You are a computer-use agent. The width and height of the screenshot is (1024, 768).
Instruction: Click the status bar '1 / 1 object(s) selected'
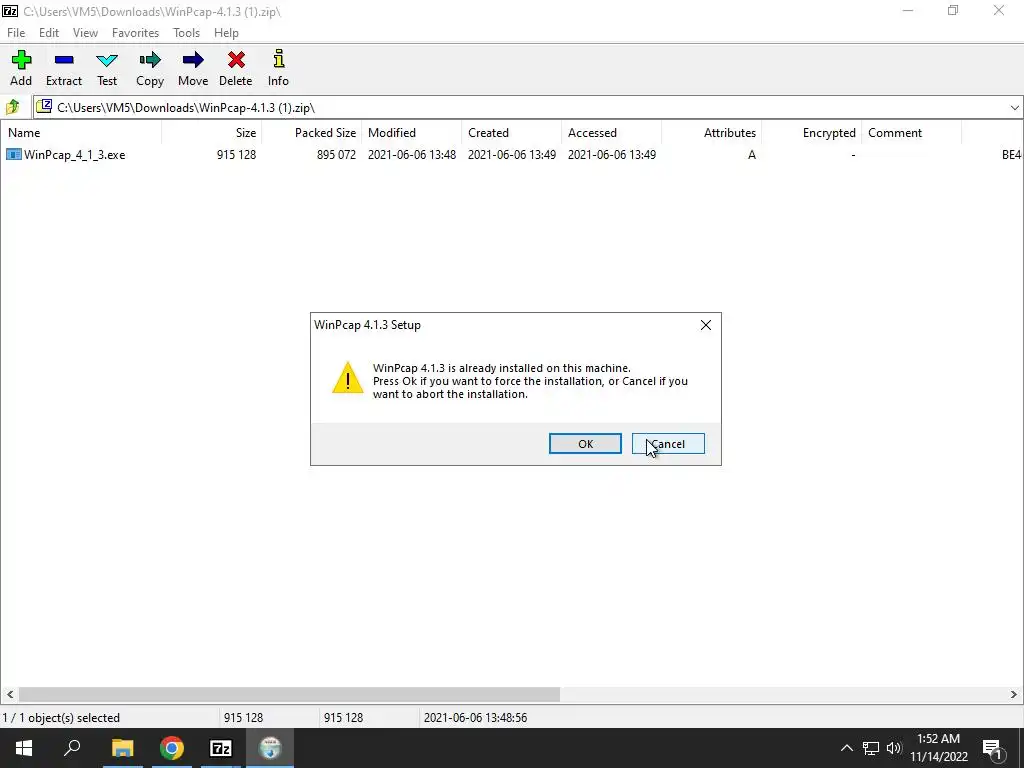coord(61,718)
